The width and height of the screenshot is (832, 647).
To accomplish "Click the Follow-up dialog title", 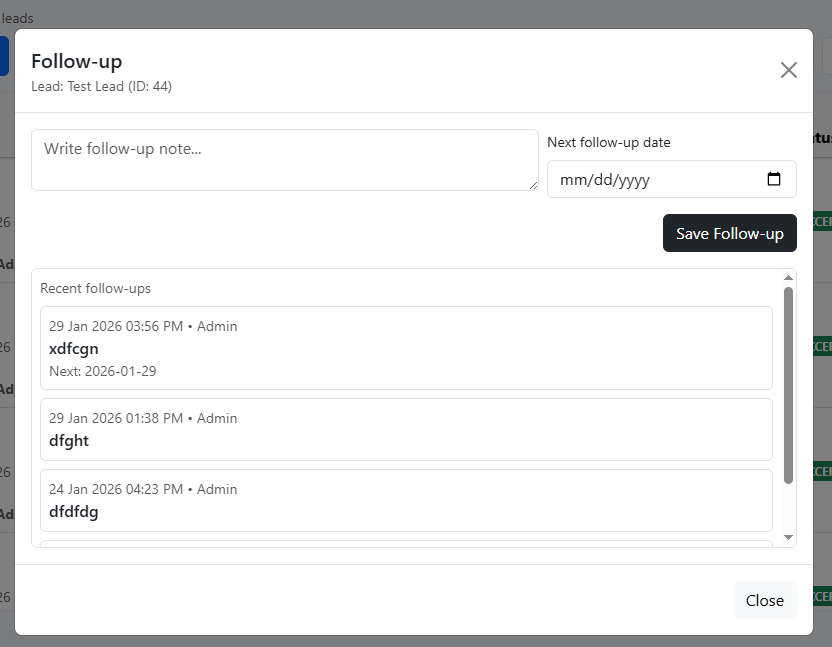I will (76, 61).
